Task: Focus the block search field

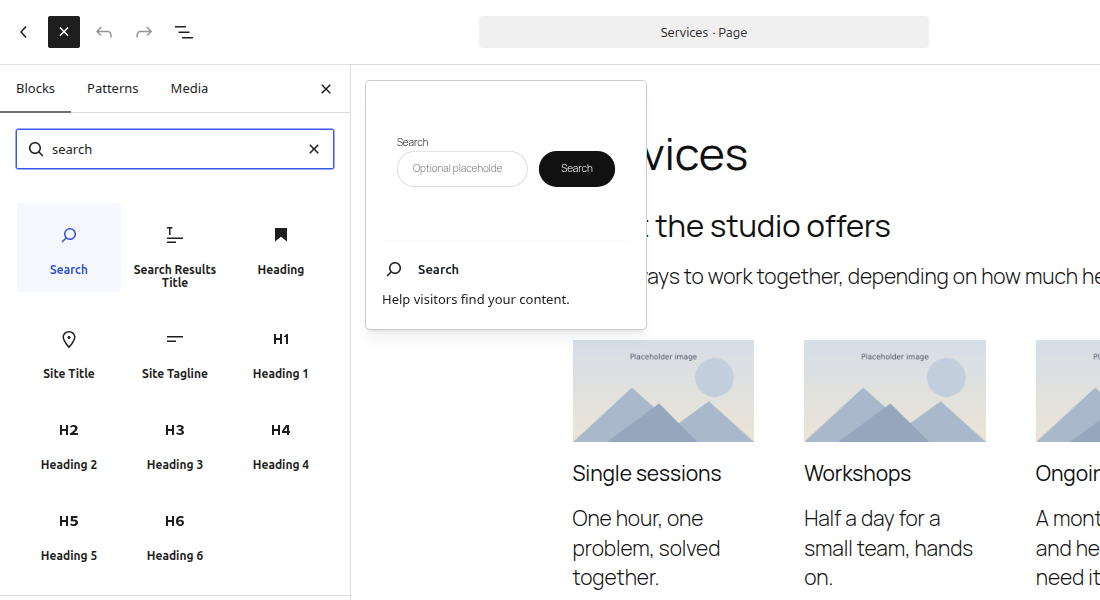Action: tap(175, 149)
